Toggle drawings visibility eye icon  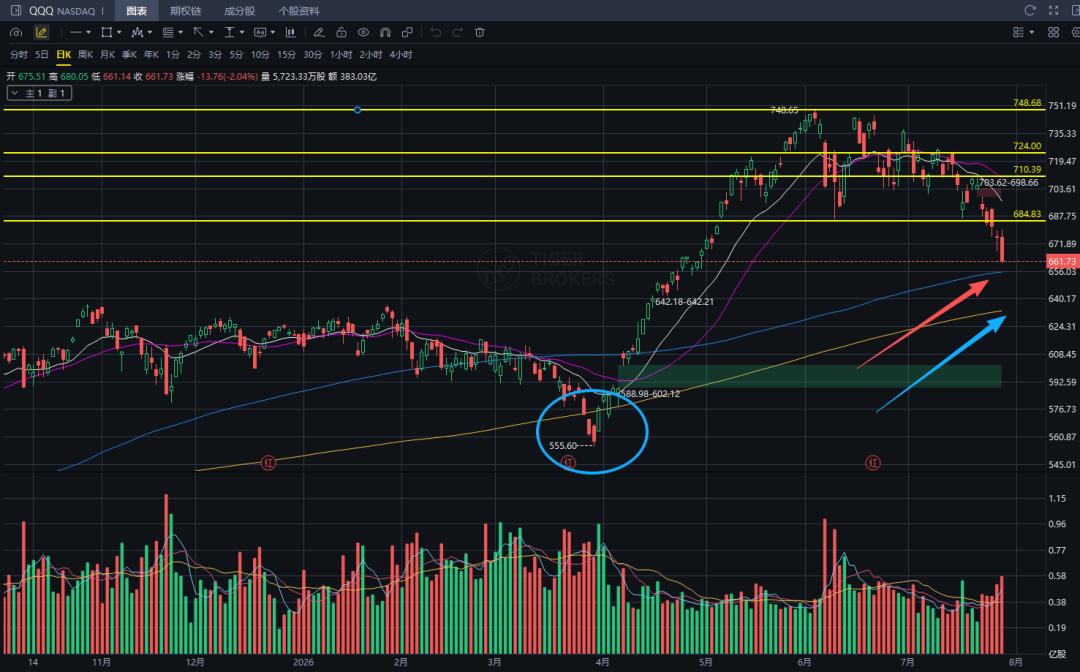point(363,32)
